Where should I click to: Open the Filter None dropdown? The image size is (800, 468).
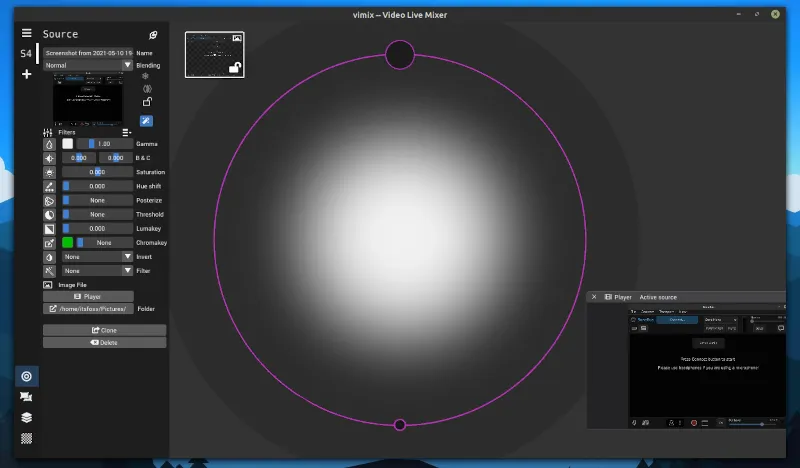click(97, 270)
